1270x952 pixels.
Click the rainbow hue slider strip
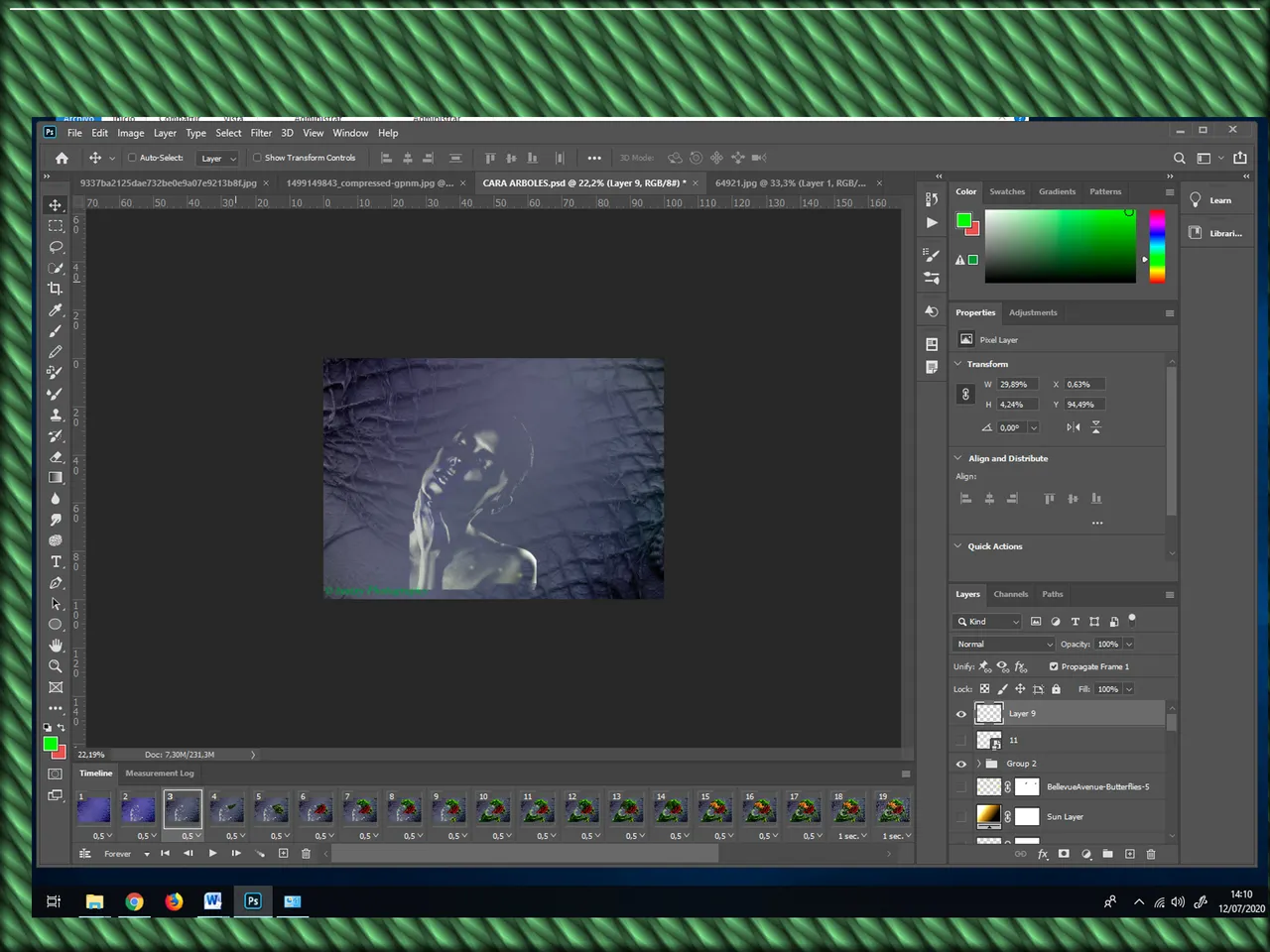1157,246
